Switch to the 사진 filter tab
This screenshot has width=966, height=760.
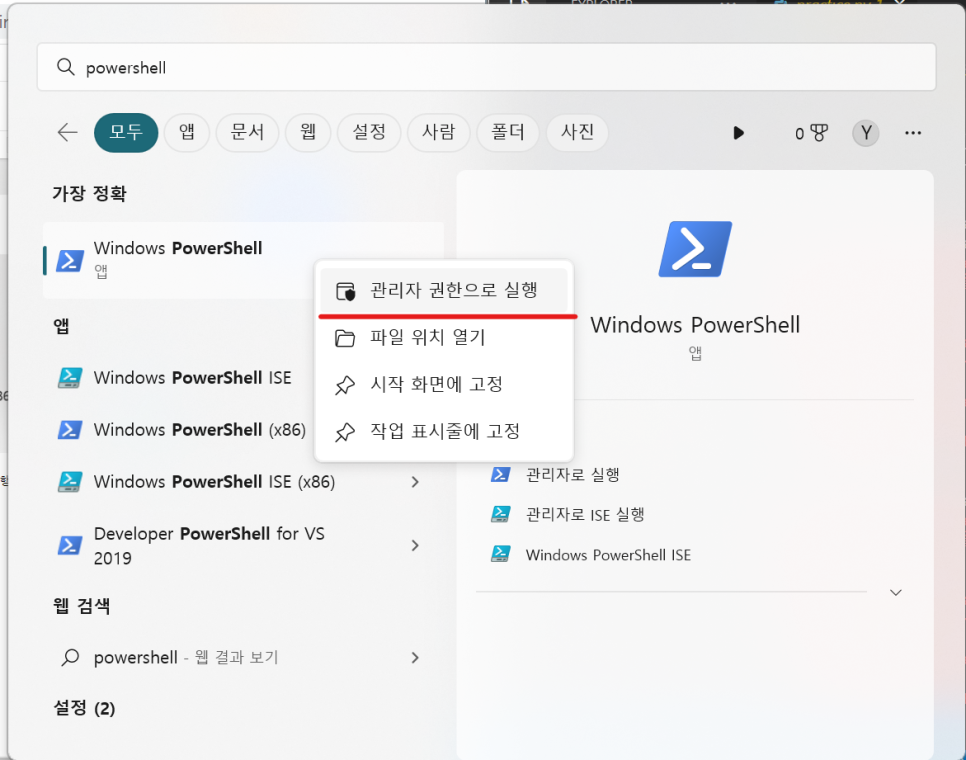(x=577, y=132)
